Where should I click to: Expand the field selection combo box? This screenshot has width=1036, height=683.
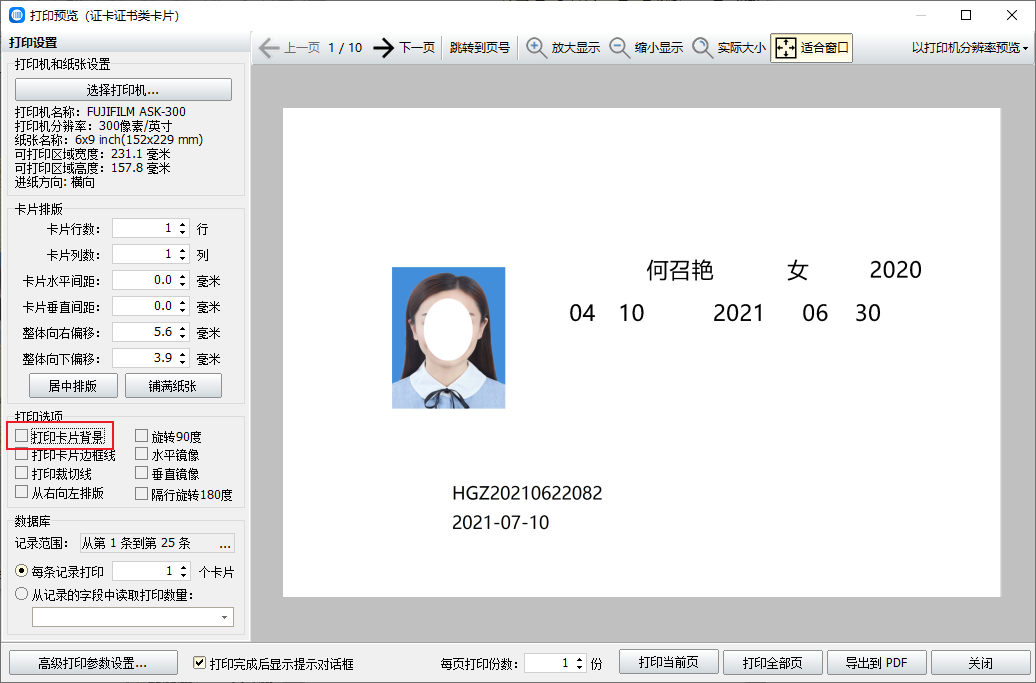click(x=224, y=617)
